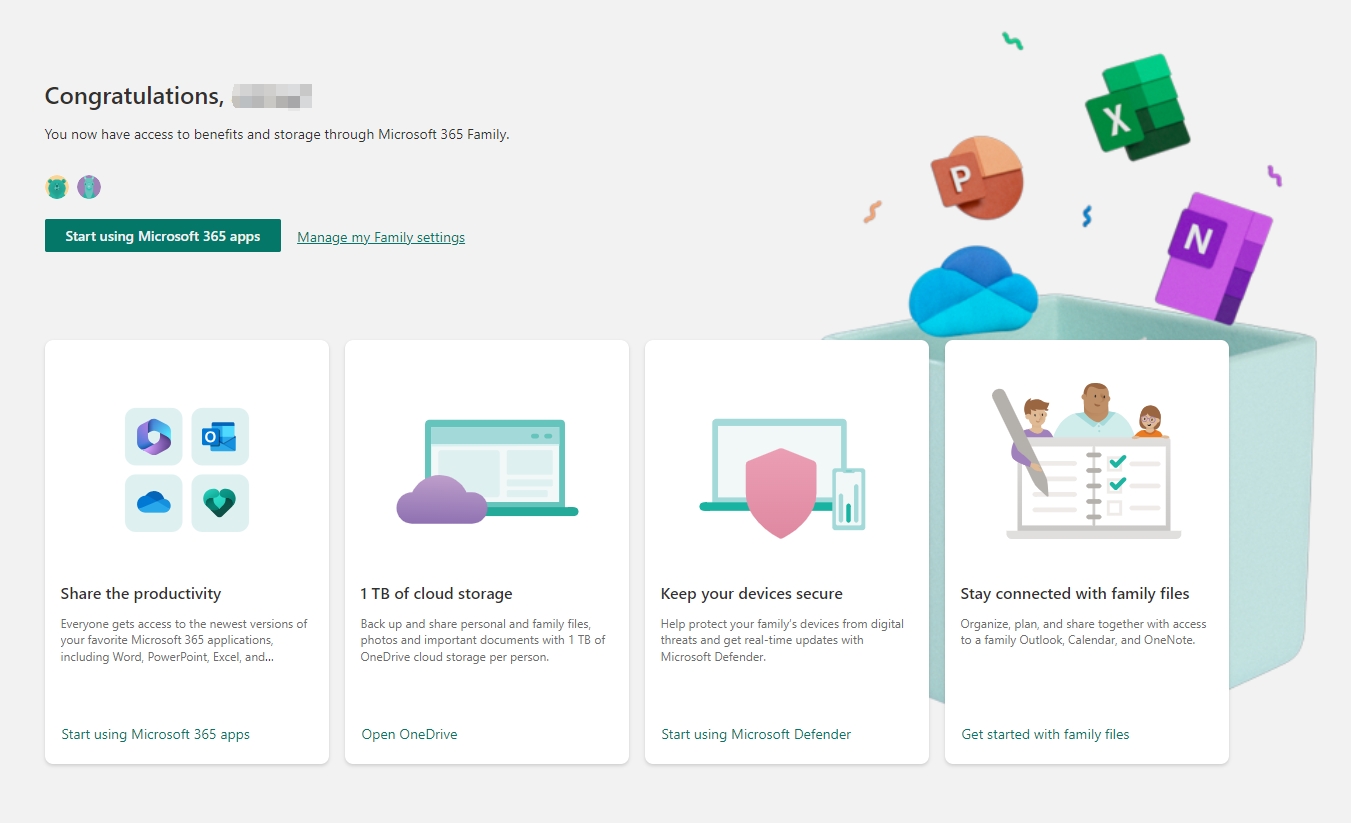Image resolution: width=1351 pixels, height=823 pixels.
Task: Click the PowerPoint icon in the banner
Action: [x=976, y=178]
